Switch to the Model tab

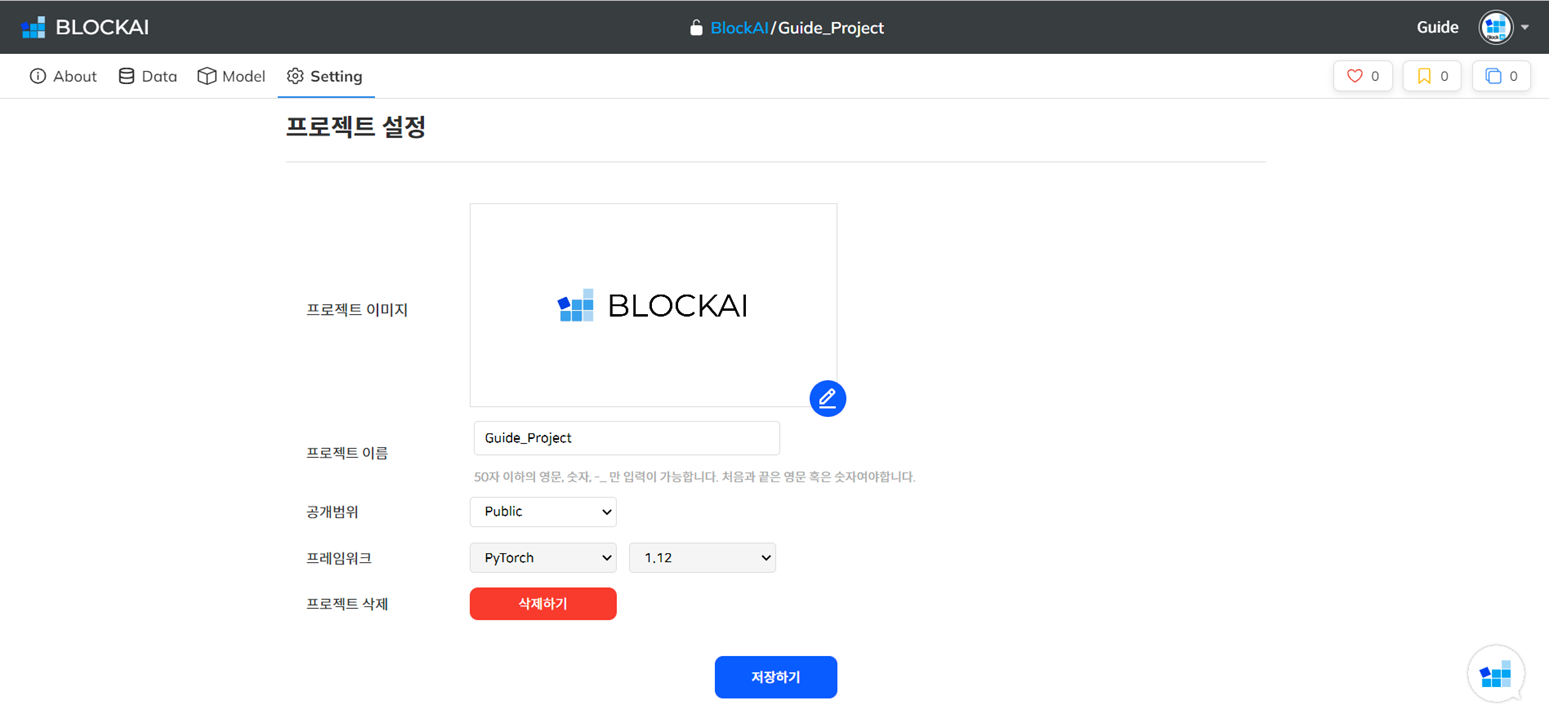(x=231, y=76)
